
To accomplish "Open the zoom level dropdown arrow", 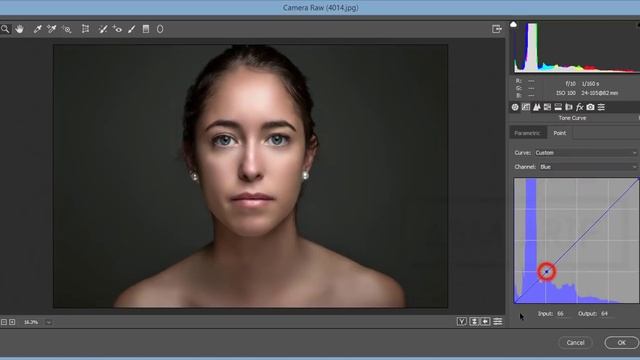I will (49, 322).
